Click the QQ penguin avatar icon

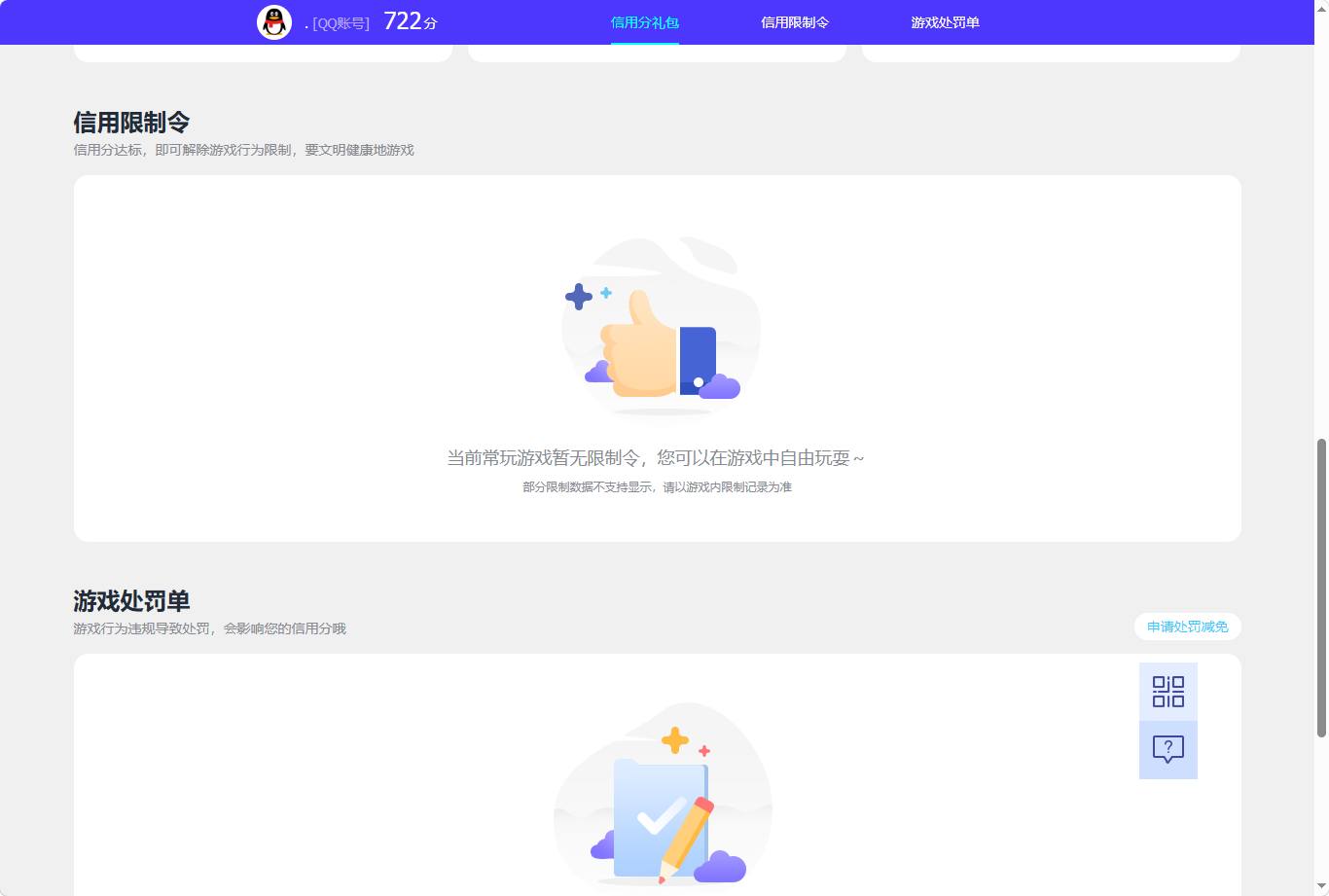click(x=274, y=22)
